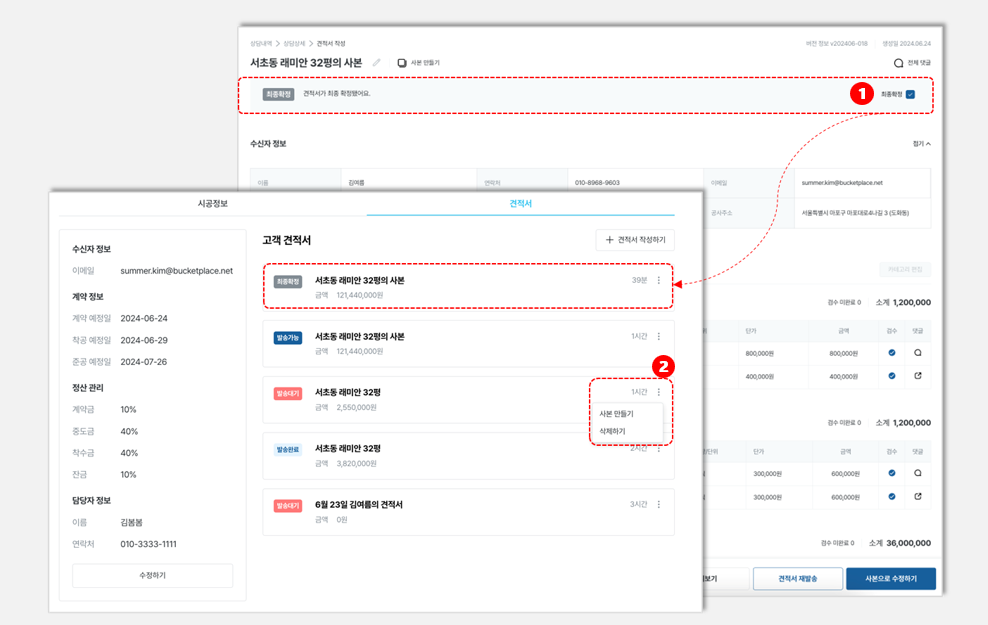Open the 6월 23일 김여름의 견적서 card

(x=468, y=512)
